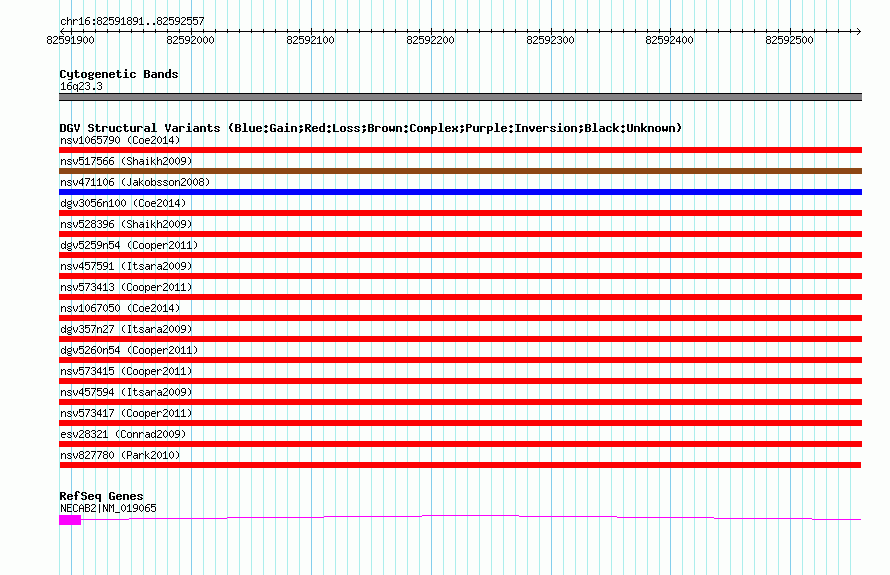Image resolution: width=890 pixels, height=575 pixels.
Task: Click the 82592100 ruler coordinate
Action: click(310, 40)
